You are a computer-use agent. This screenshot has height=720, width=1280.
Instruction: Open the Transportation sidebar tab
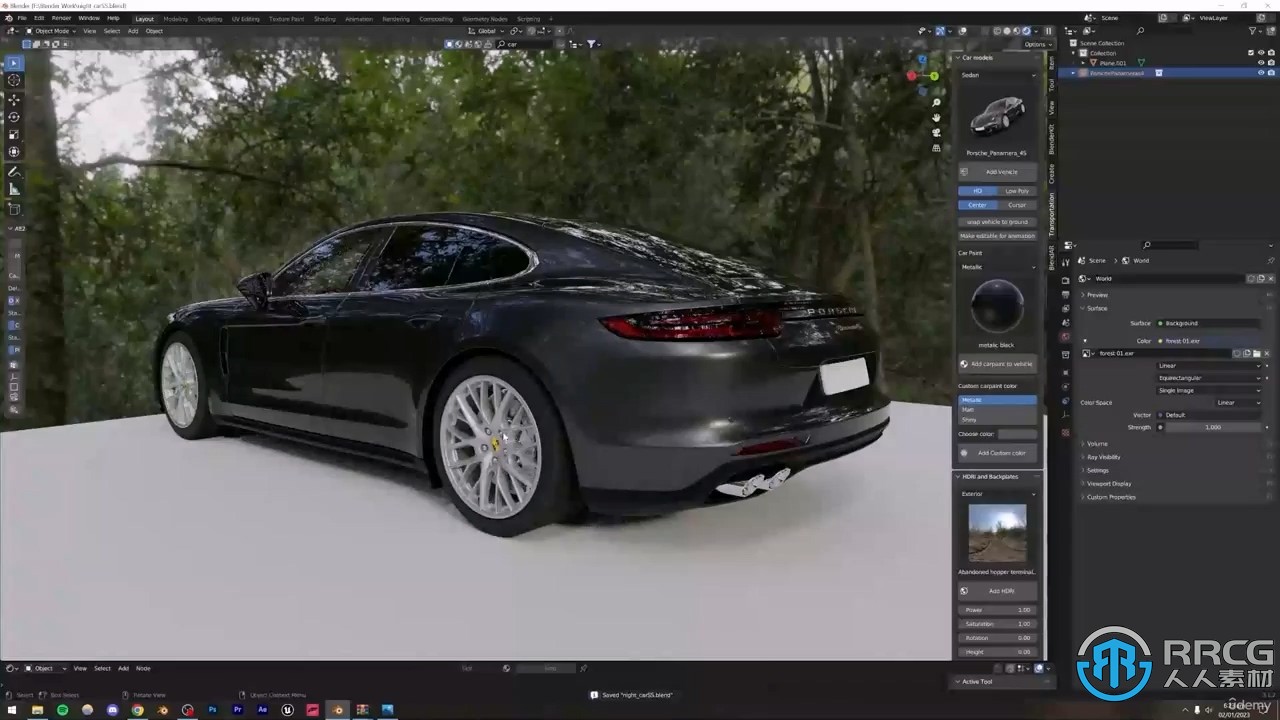pyautogui.click(x=1051, y=213)
